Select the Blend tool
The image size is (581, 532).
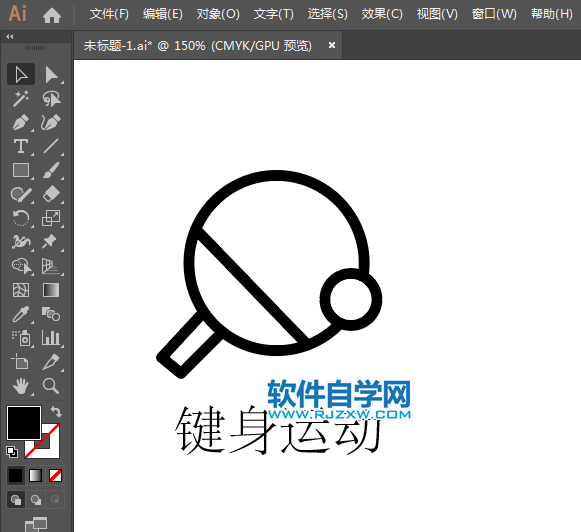click(51, 314)
